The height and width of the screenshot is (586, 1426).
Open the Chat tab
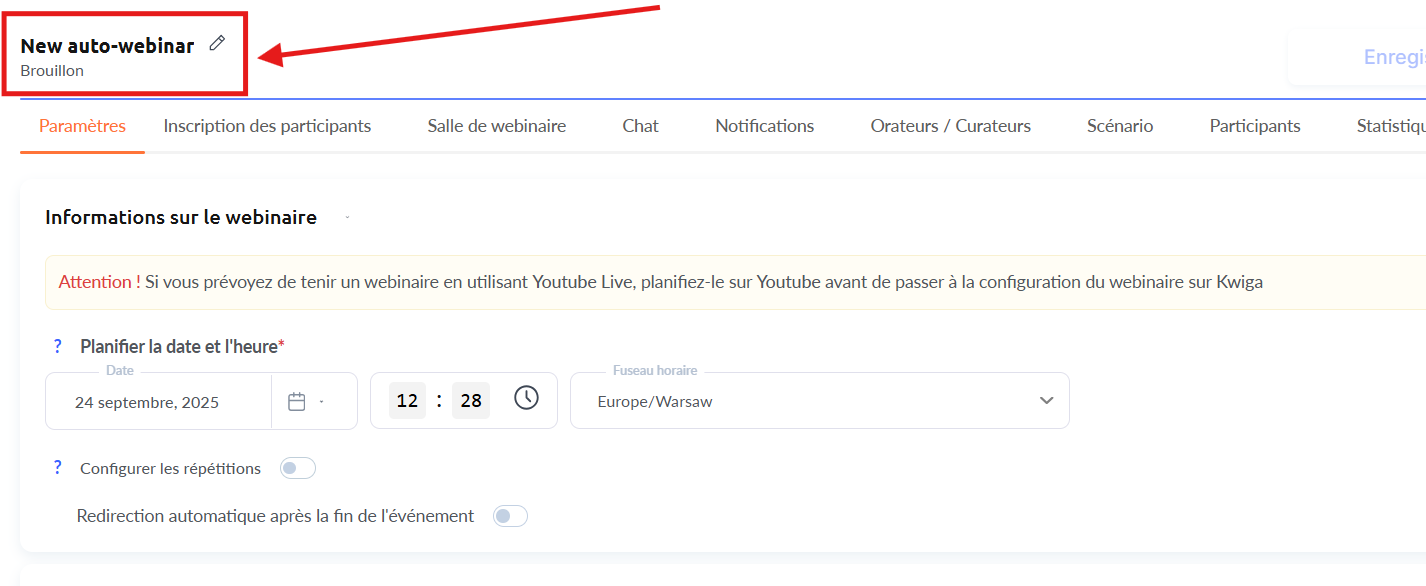pos(640,126)
